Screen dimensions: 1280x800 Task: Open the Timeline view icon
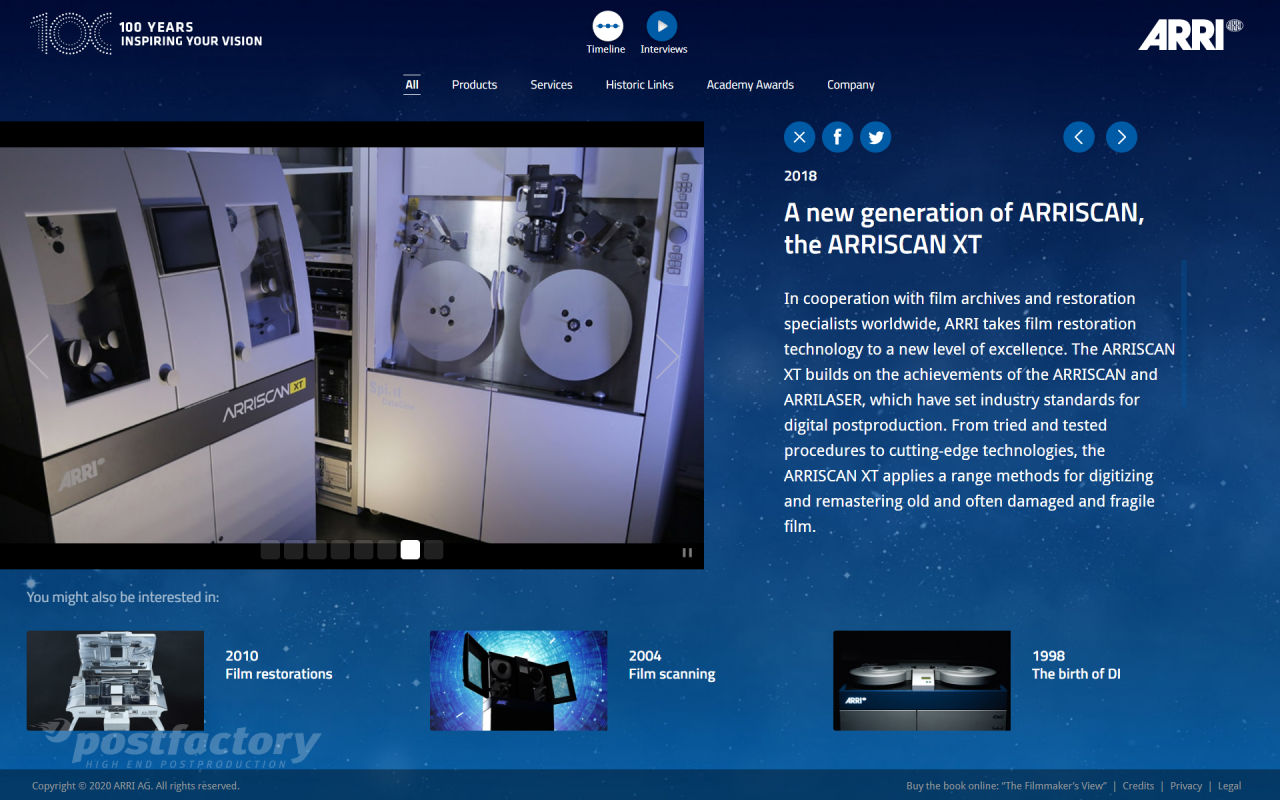click(607, 26)
